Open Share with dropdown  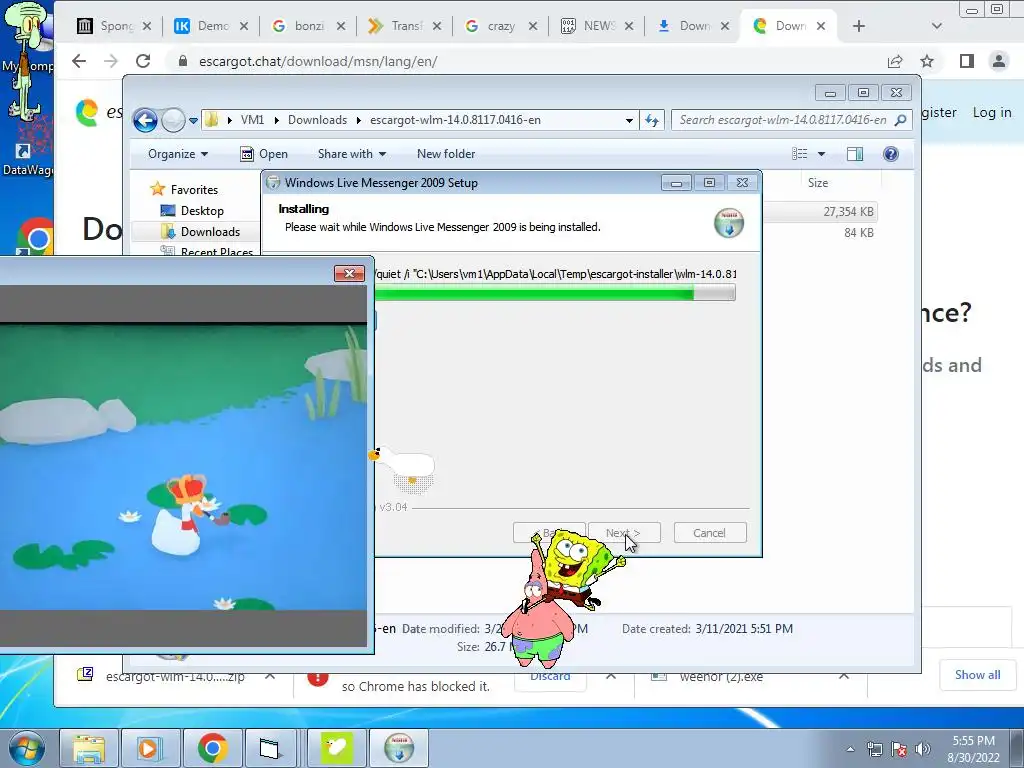tap(352, 154)
